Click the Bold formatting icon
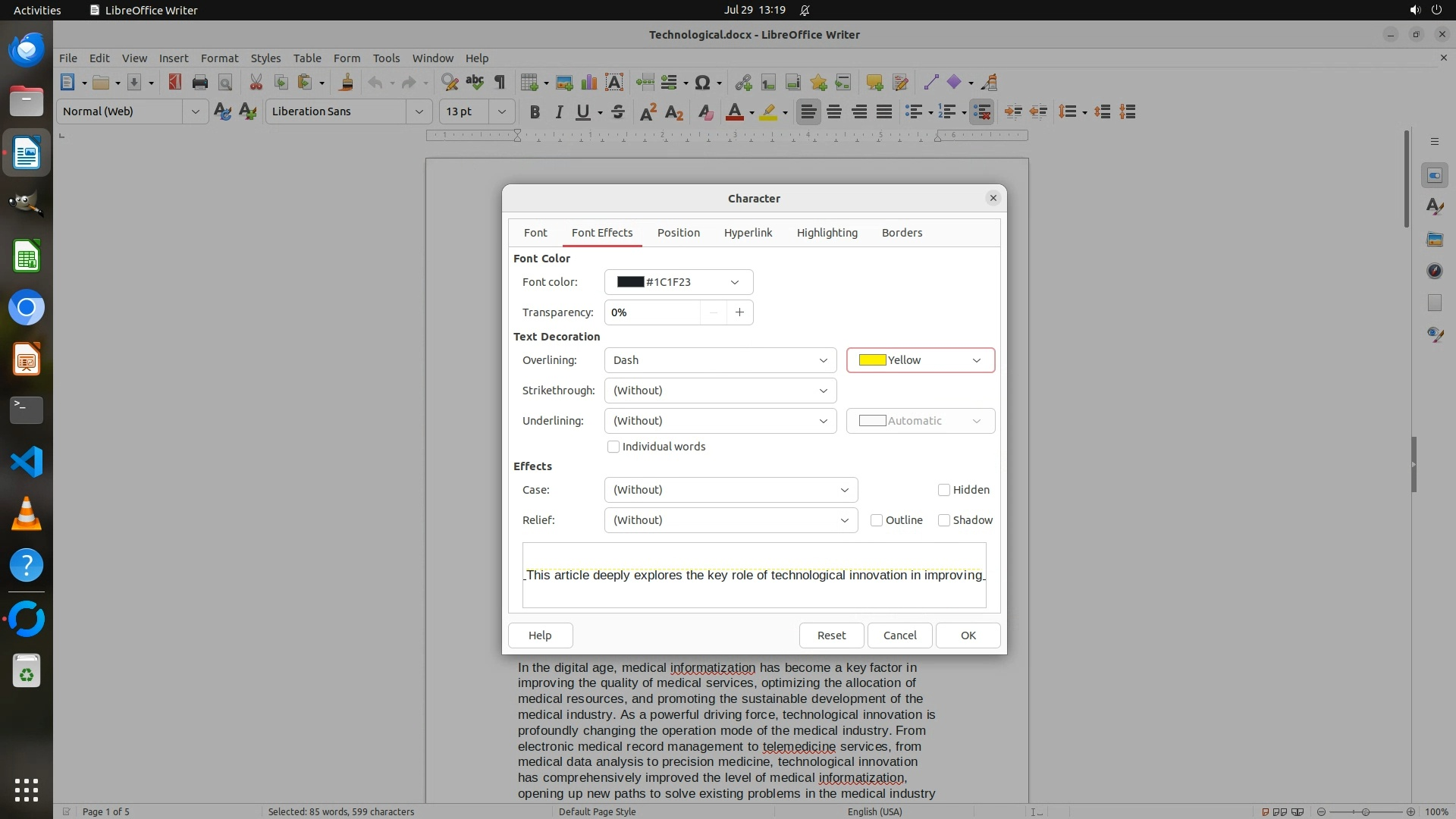This screenshot has height=819, width=1456. tap(535, 112)
